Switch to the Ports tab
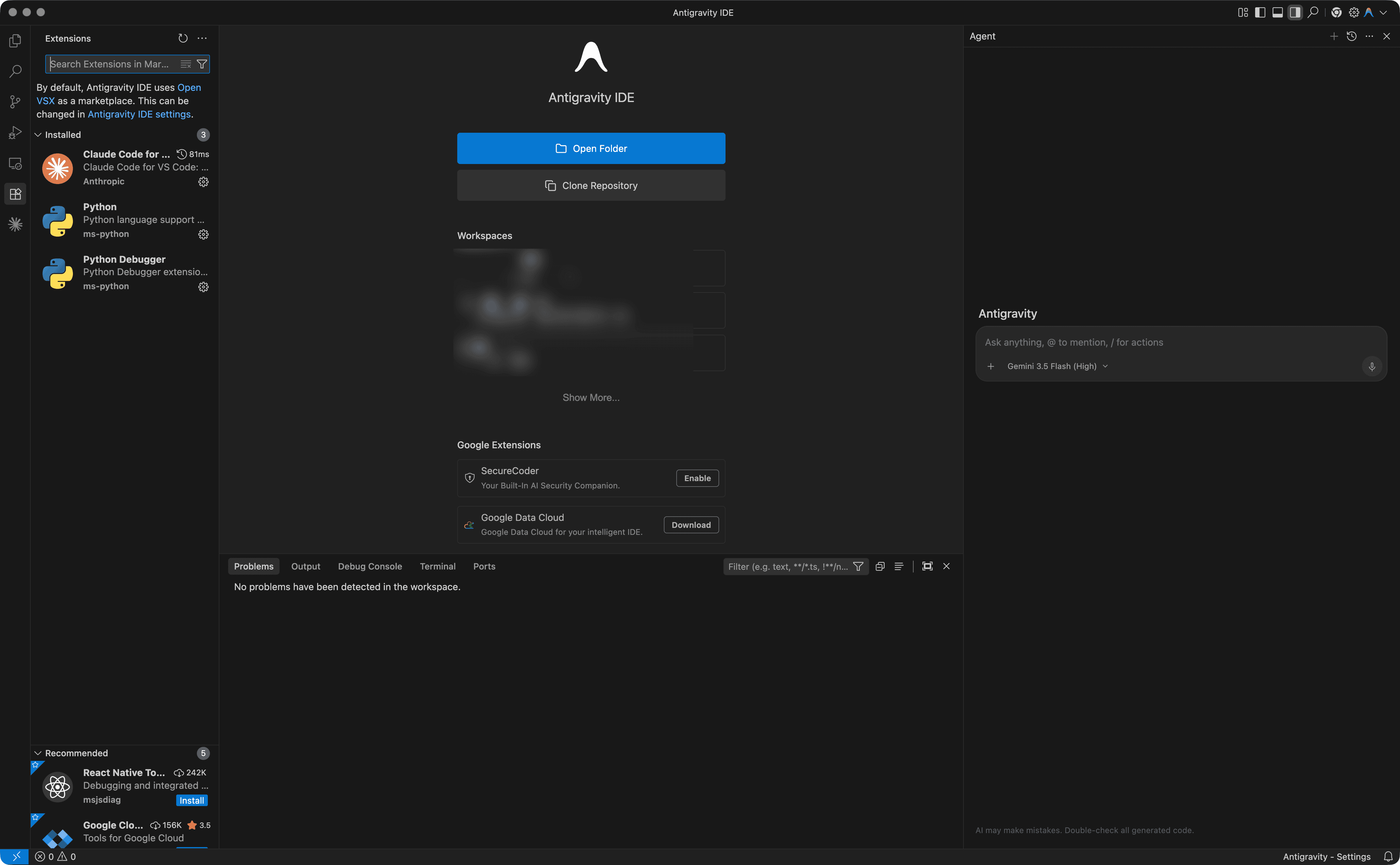The image size is (1400, 865). click(484, 566)
